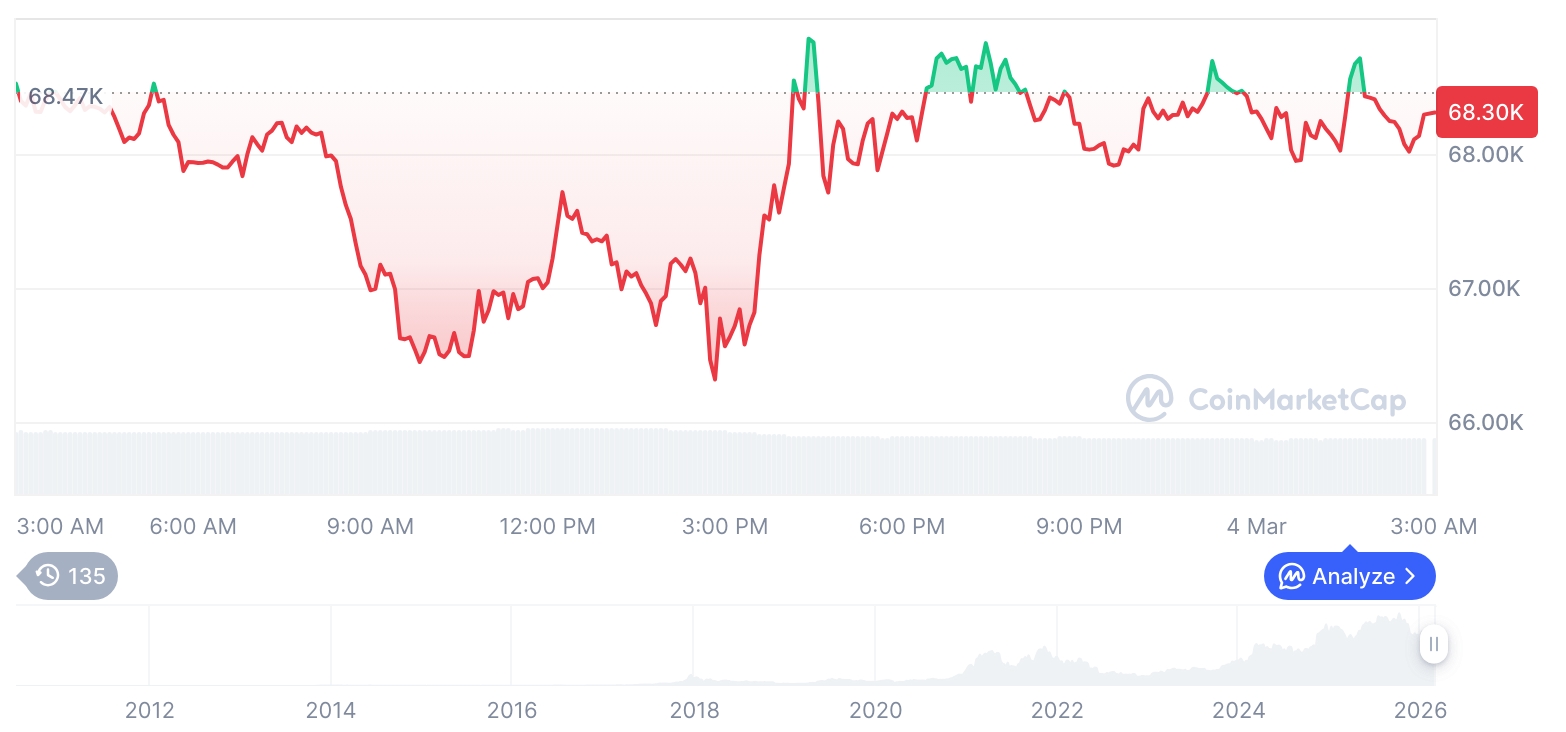
Task: Click the history clock icon beside 135
Action: [x=47, y=576]
